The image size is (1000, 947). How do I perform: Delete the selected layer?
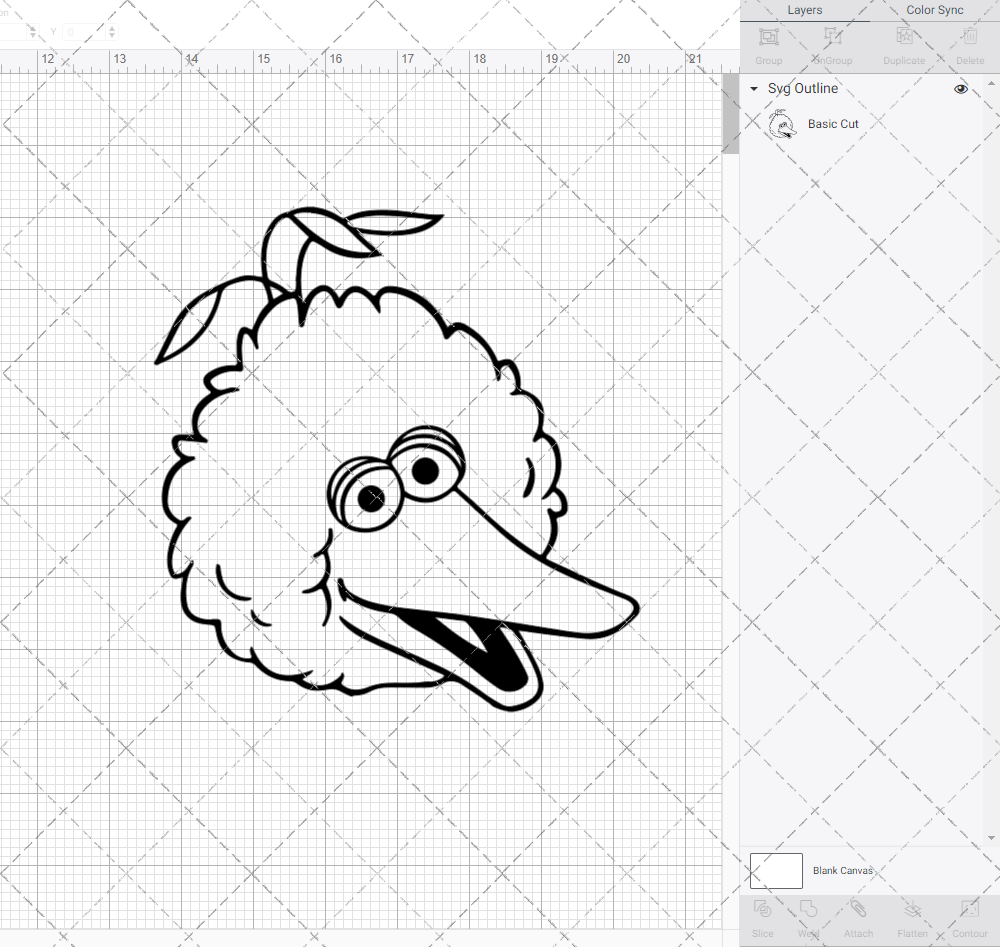coord(969,44)
